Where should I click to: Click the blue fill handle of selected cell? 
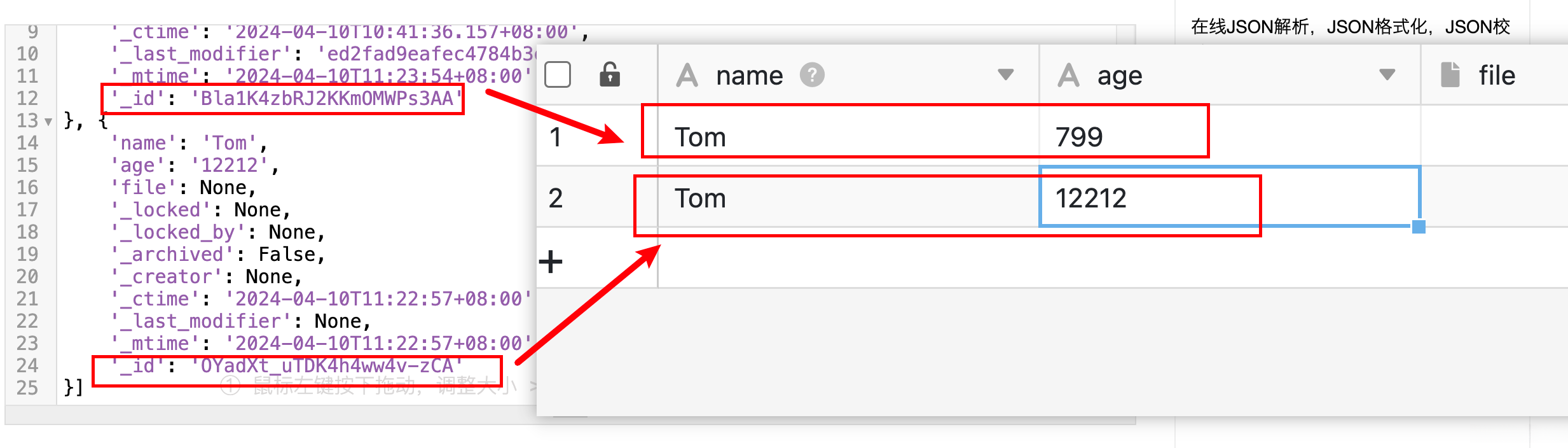point(1419,227)
